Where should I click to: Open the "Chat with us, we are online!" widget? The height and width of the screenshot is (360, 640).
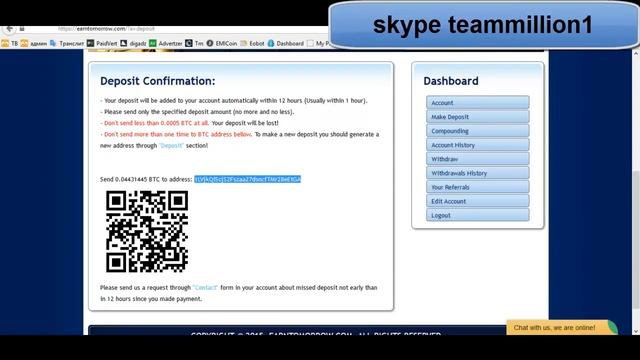[x=562, y=328]
